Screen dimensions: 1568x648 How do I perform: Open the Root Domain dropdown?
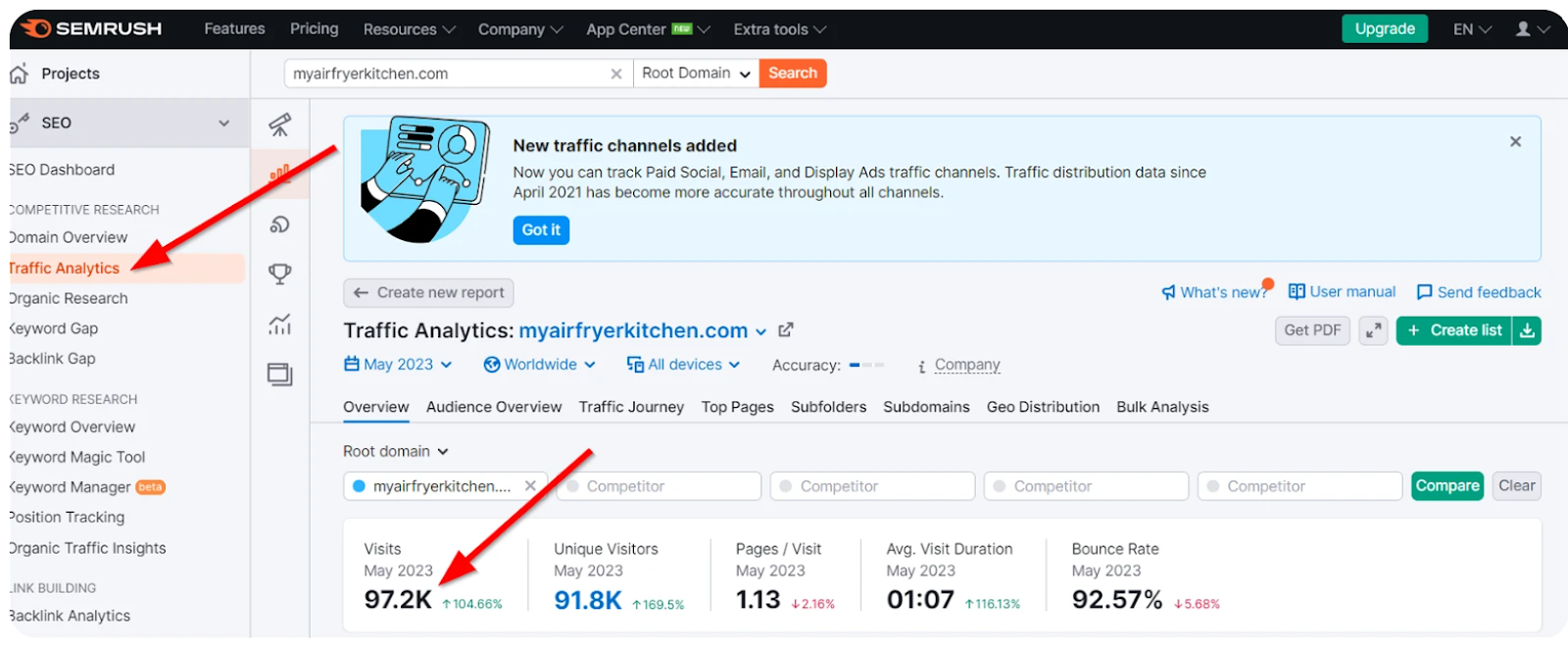pos(696,74)
